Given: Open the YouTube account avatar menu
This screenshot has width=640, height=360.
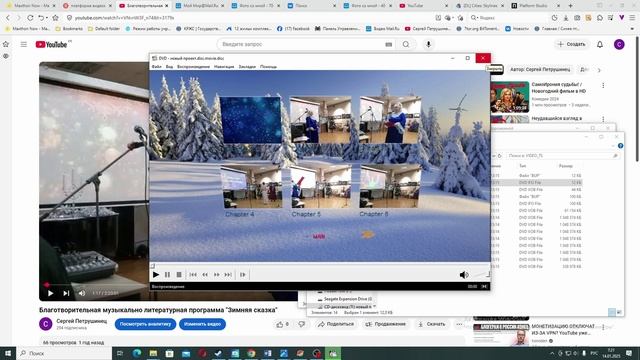Looking at the screenshot, I should pyautogui.click(x=619, y=44).
